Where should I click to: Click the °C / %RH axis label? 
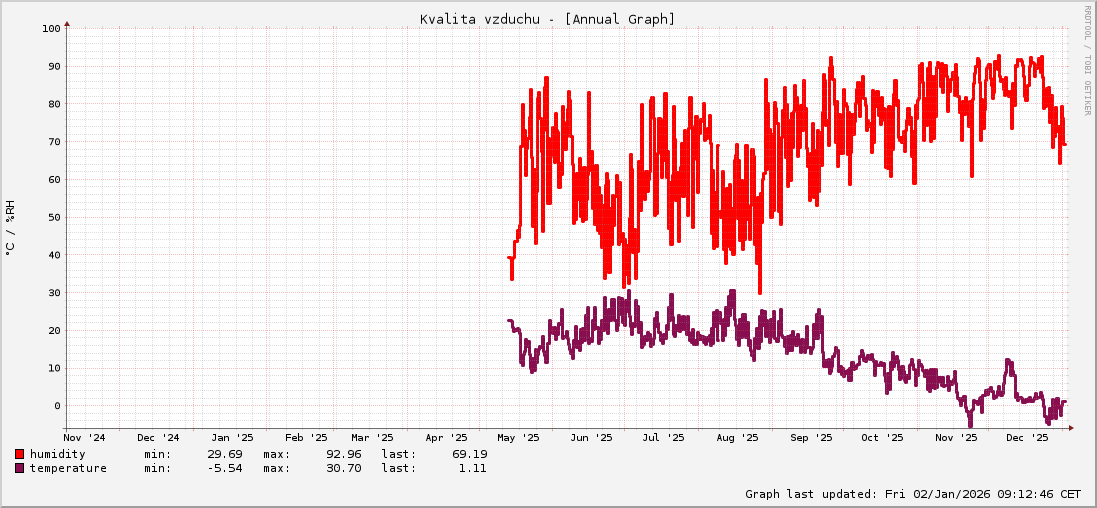(x=11, y=228)
